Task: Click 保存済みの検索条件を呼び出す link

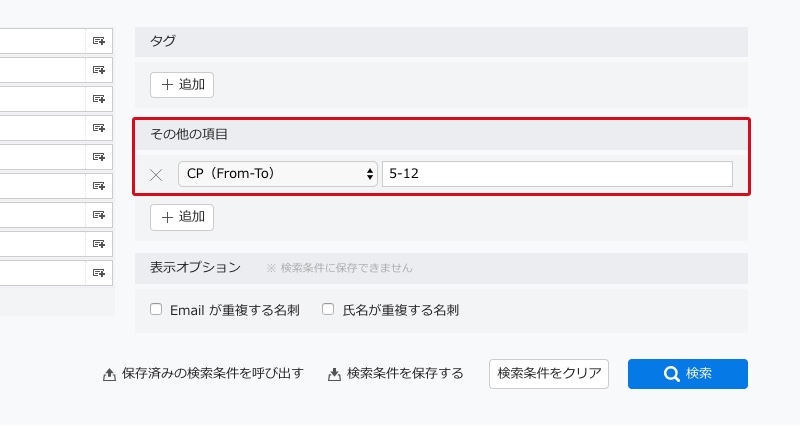Action: point(203,374)
